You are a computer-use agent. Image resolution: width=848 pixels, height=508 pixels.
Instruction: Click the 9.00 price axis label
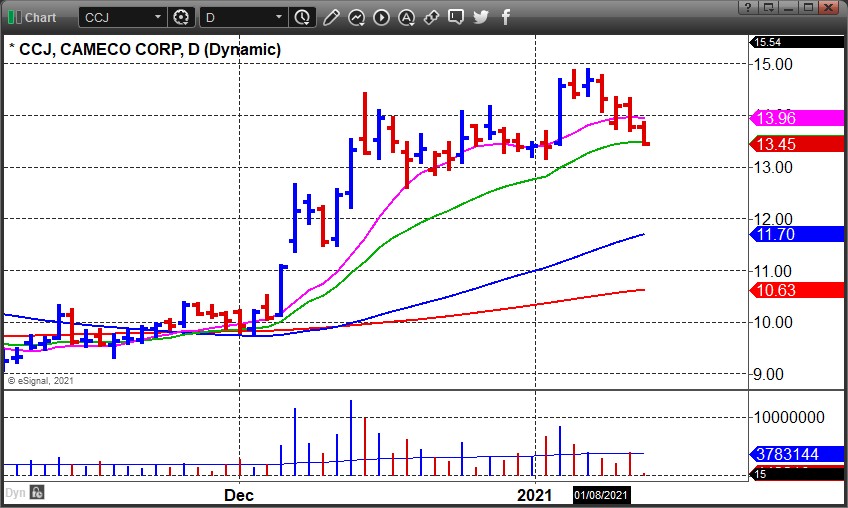768,374
